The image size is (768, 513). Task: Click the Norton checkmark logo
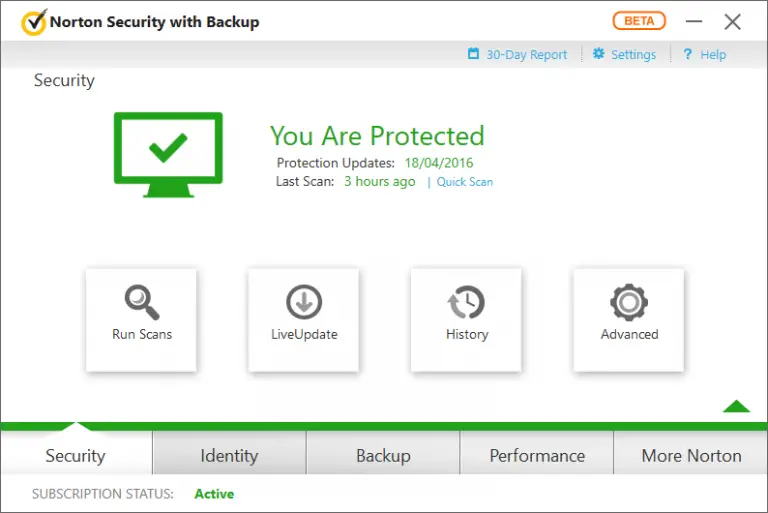[34, 21]
